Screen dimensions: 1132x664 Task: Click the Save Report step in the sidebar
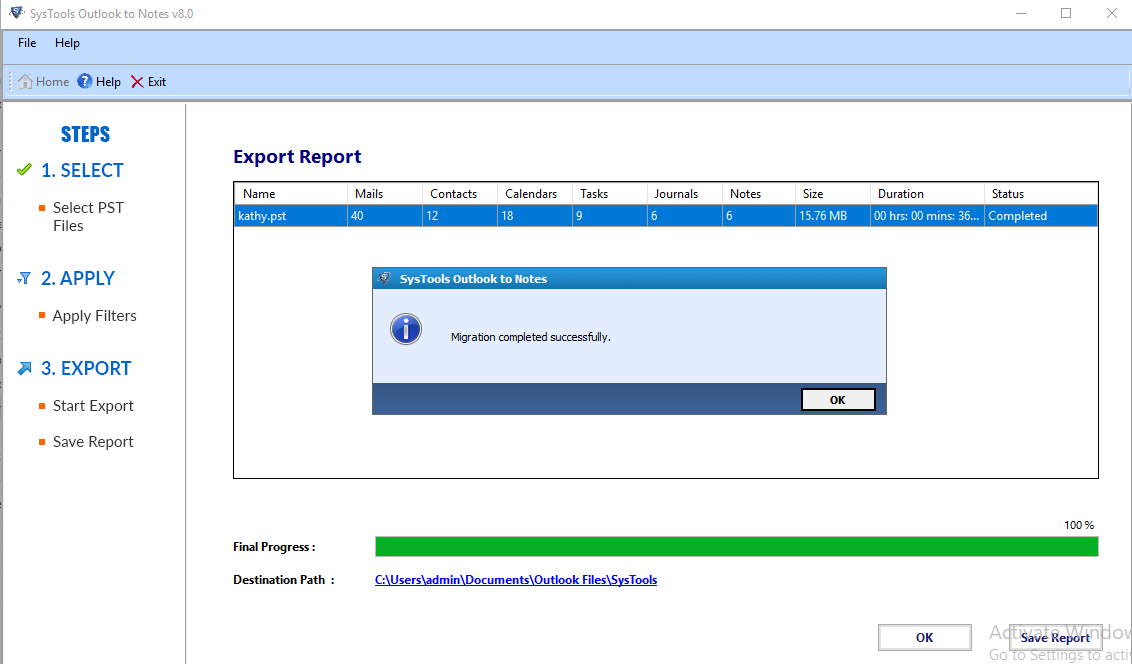point(93,442)
